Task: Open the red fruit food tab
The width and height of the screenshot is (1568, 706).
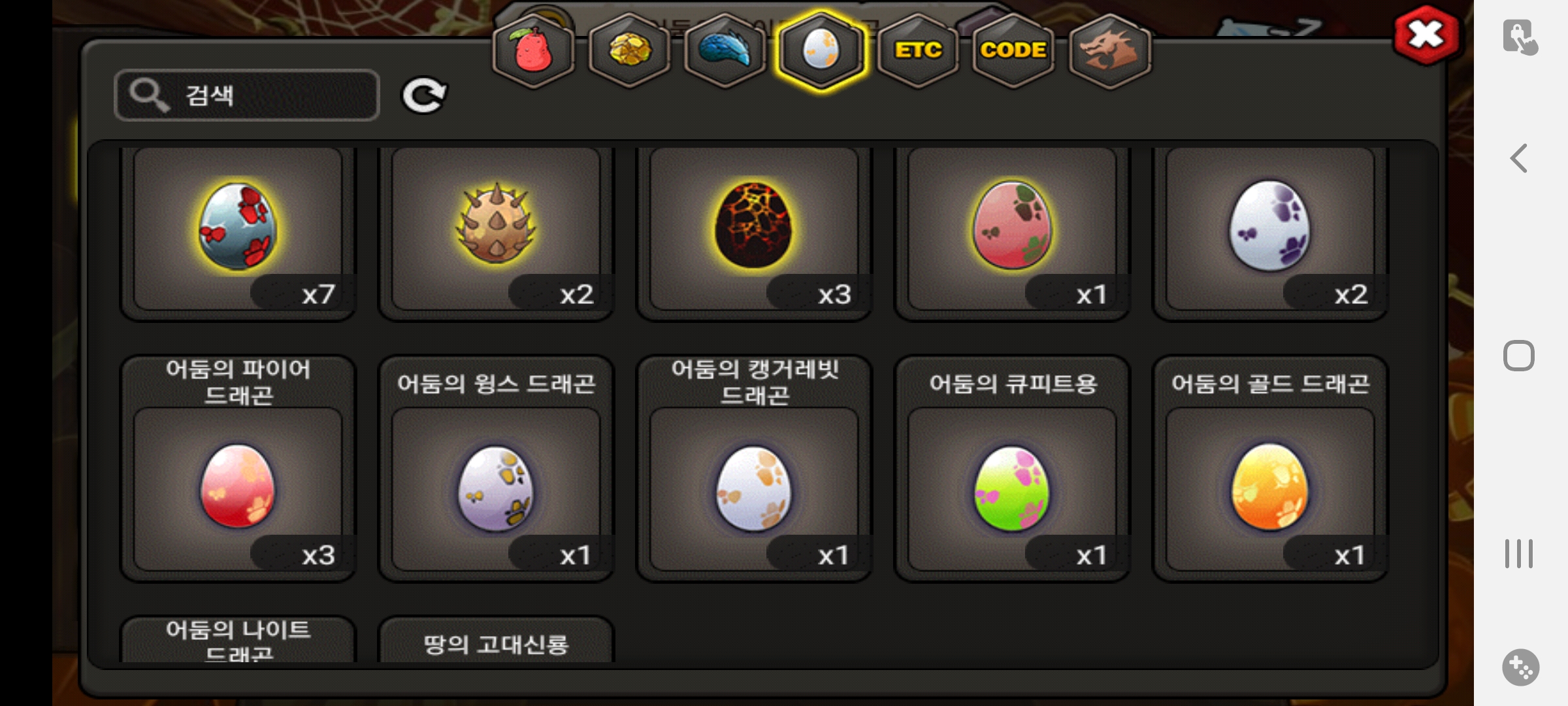Action: pos(533,50)
